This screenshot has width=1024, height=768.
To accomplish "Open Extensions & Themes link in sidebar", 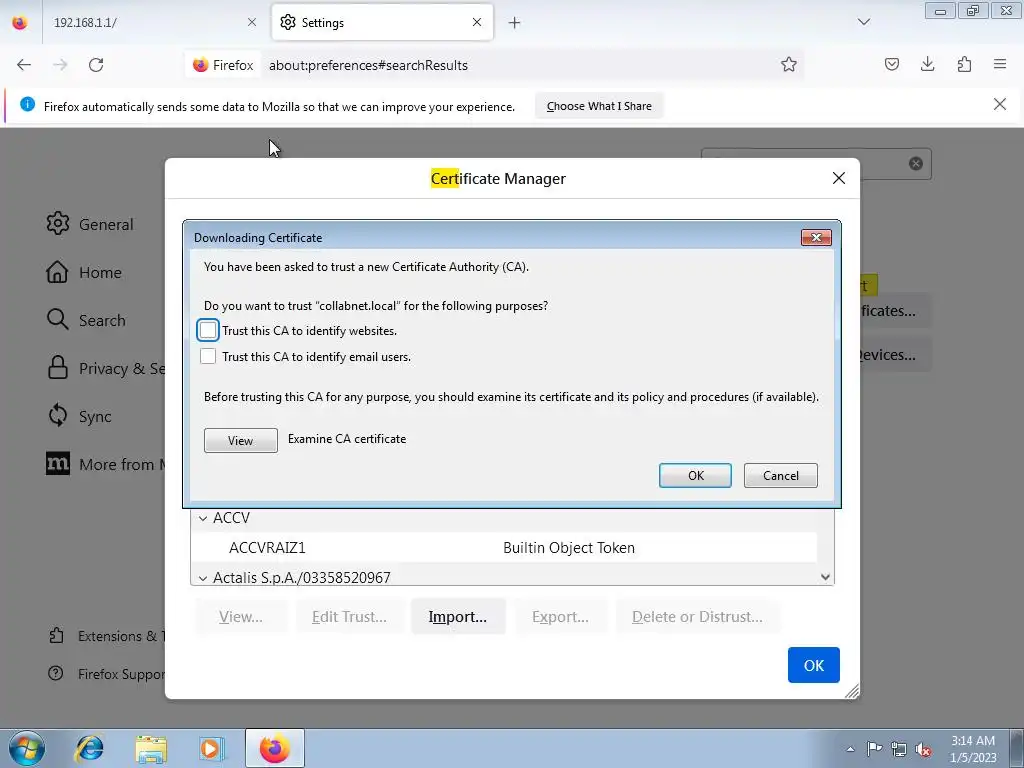I will point(106,635).
